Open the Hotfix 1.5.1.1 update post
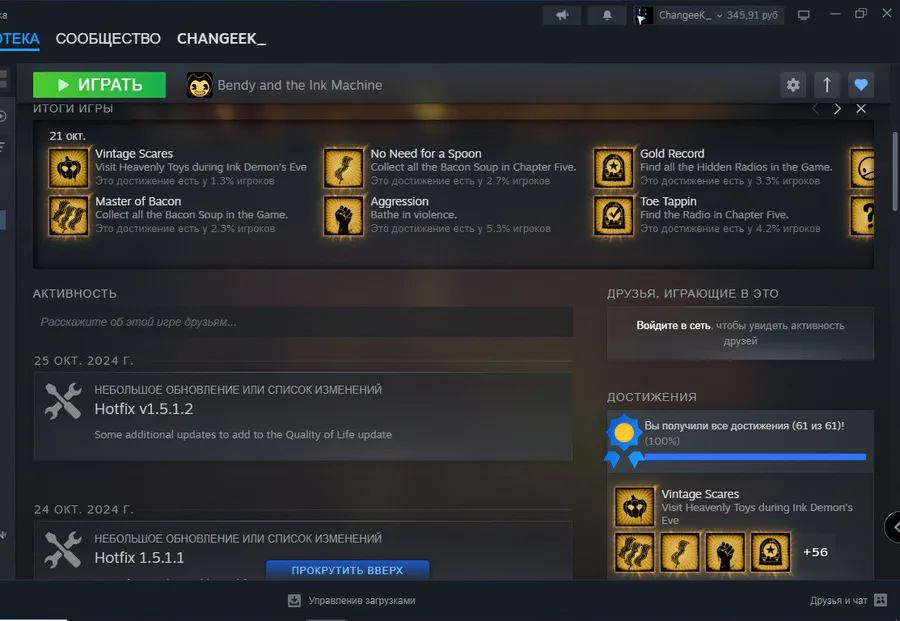The width and height of the screenshot is (900, 621). (x=303, y=550)
